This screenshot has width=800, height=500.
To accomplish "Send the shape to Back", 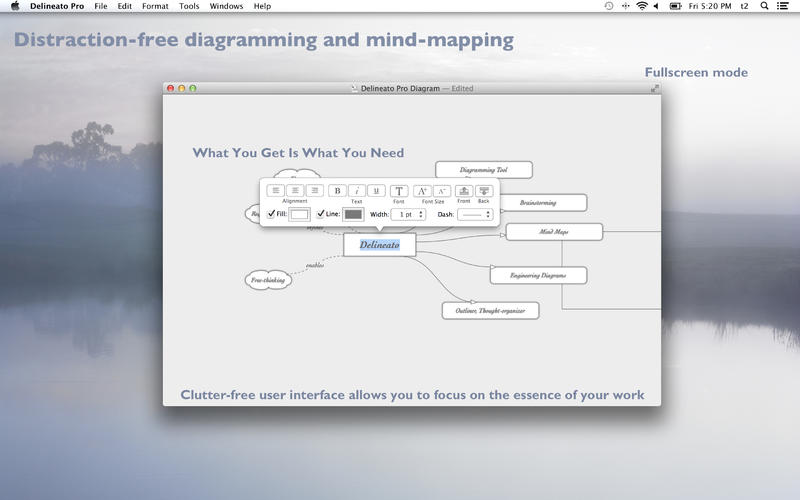I will [484, 190].
